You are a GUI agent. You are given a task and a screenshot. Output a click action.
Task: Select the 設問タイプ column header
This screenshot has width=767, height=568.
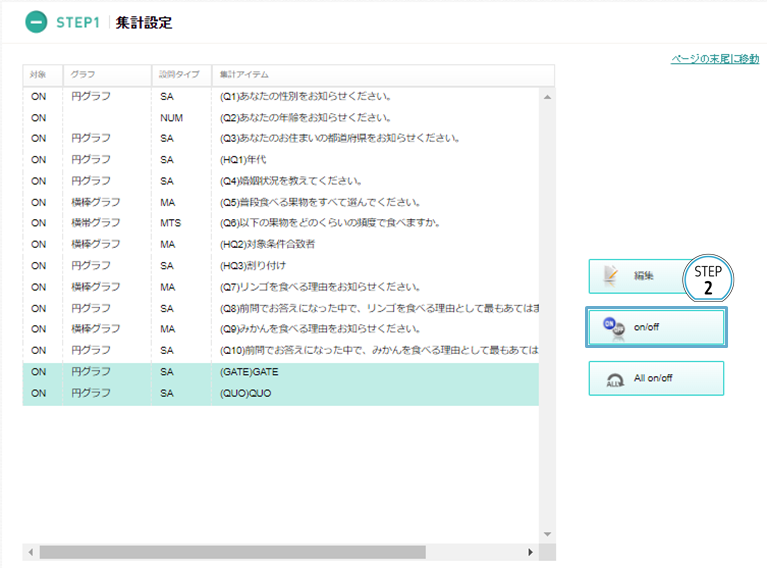[180, 75]
